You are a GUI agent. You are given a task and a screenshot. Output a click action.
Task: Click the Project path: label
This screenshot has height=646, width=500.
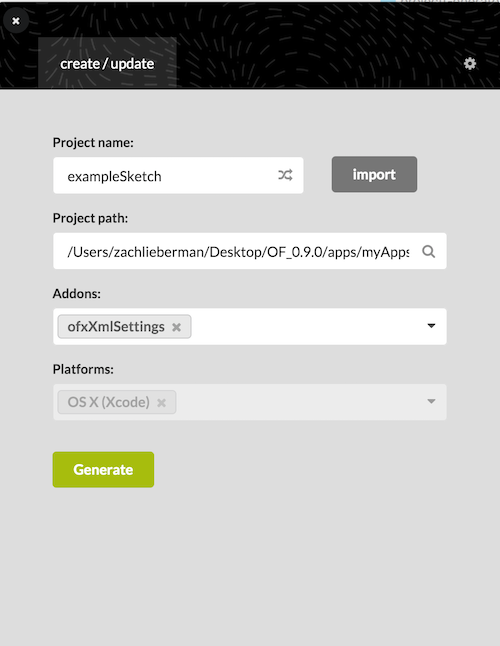[90, 218]
